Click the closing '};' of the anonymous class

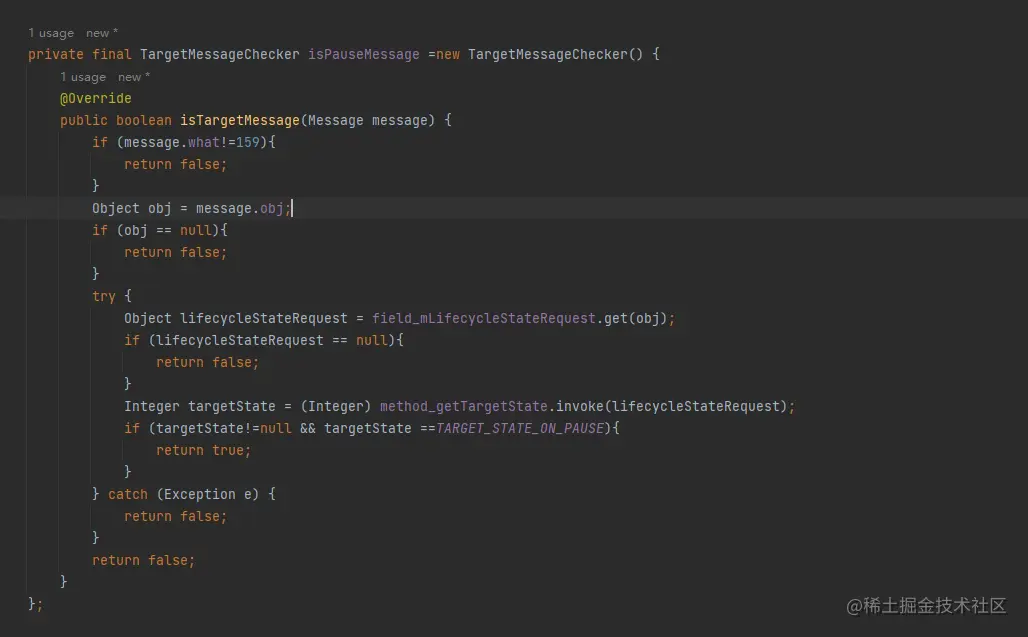pos(35,604)
